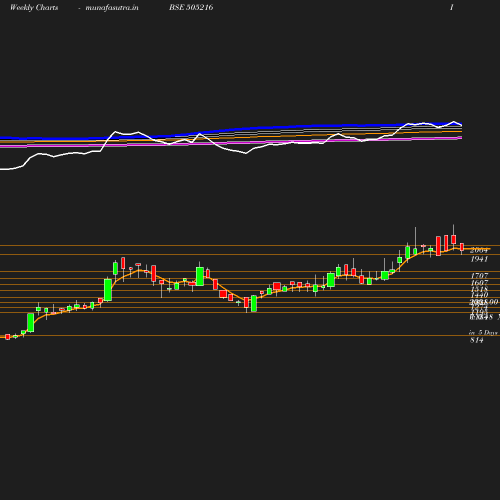Viewport: 500px width, 500px height.
Task: Click the '1440' price level label
Action: [479, 295]
